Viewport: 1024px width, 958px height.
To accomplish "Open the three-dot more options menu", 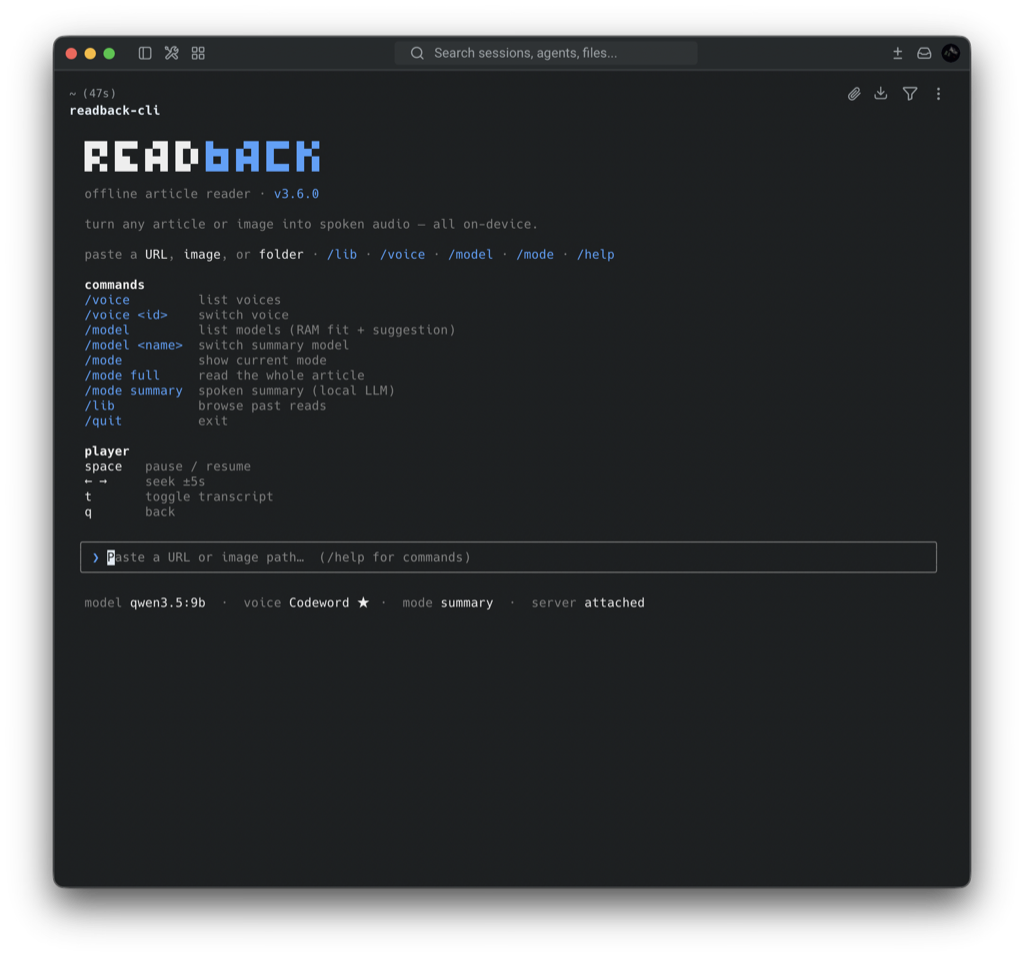I will [938, 94].
